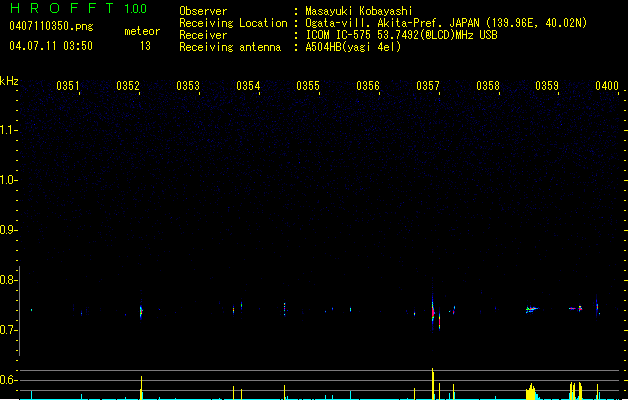This screenshot has height=400, width=629.
Task: Select antenna value A504HB(yagi 4el)
Action: point(353,47)
